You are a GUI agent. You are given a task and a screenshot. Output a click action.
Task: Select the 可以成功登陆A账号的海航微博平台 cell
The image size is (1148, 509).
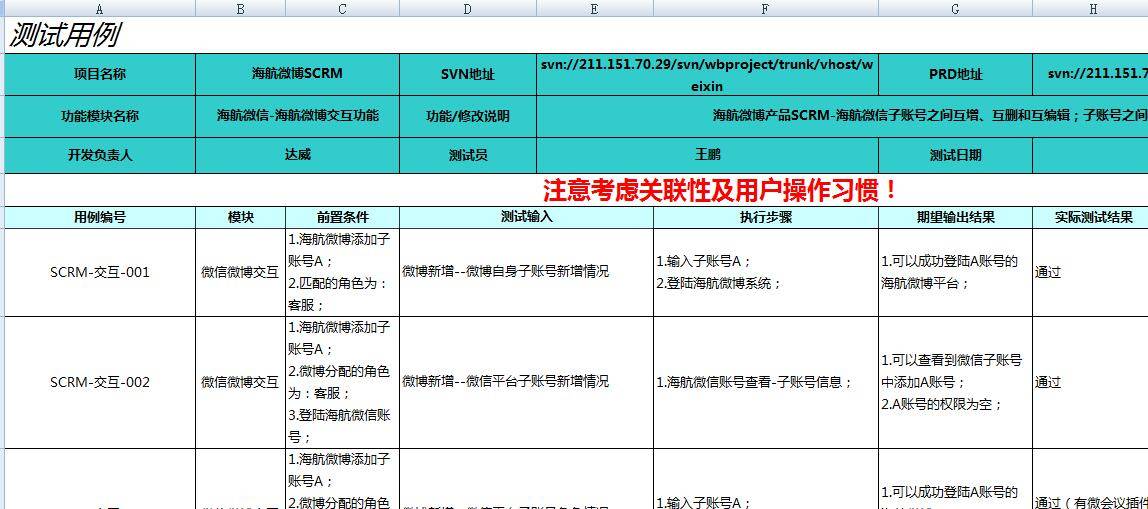click(955, 272)
